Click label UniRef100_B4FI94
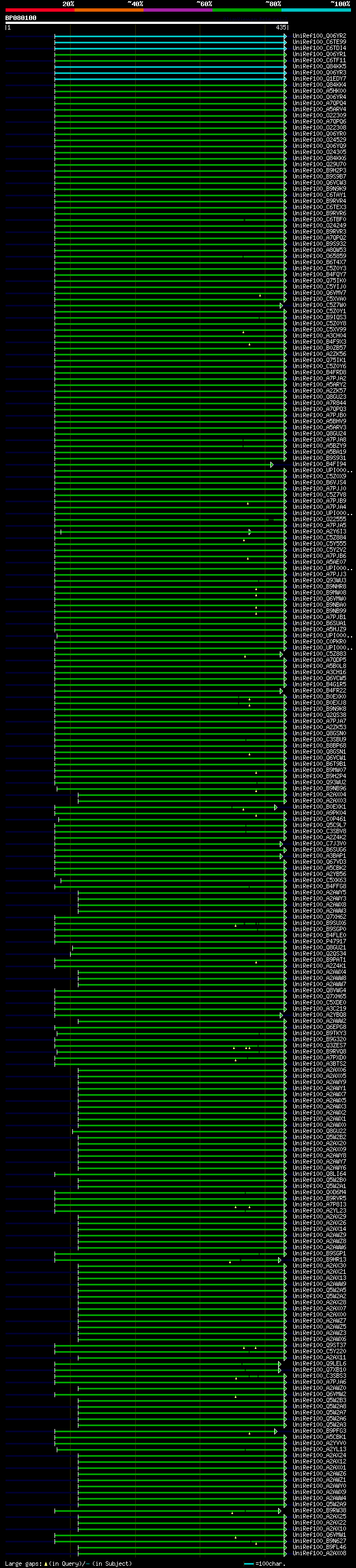This screenshot has height=1568, width=356. click(x=319, y=464)
